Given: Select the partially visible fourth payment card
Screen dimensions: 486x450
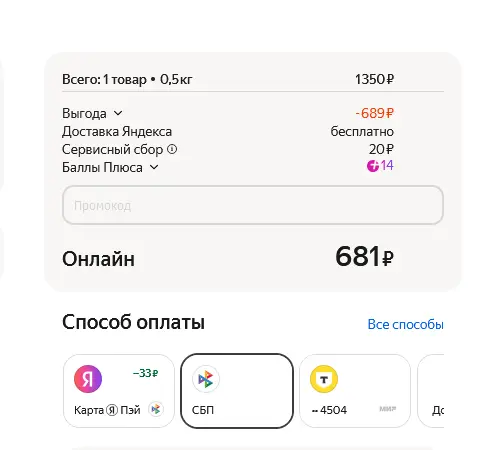Looking at the screenshot, I should [x=431, y=391].
